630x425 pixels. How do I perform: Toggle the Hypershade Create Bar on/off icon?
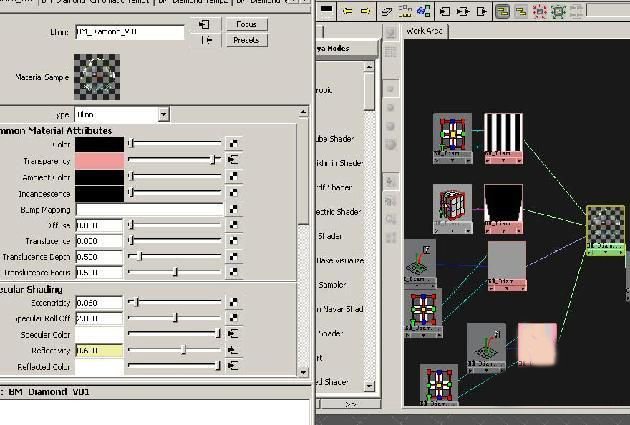click(x=327, y=10)
